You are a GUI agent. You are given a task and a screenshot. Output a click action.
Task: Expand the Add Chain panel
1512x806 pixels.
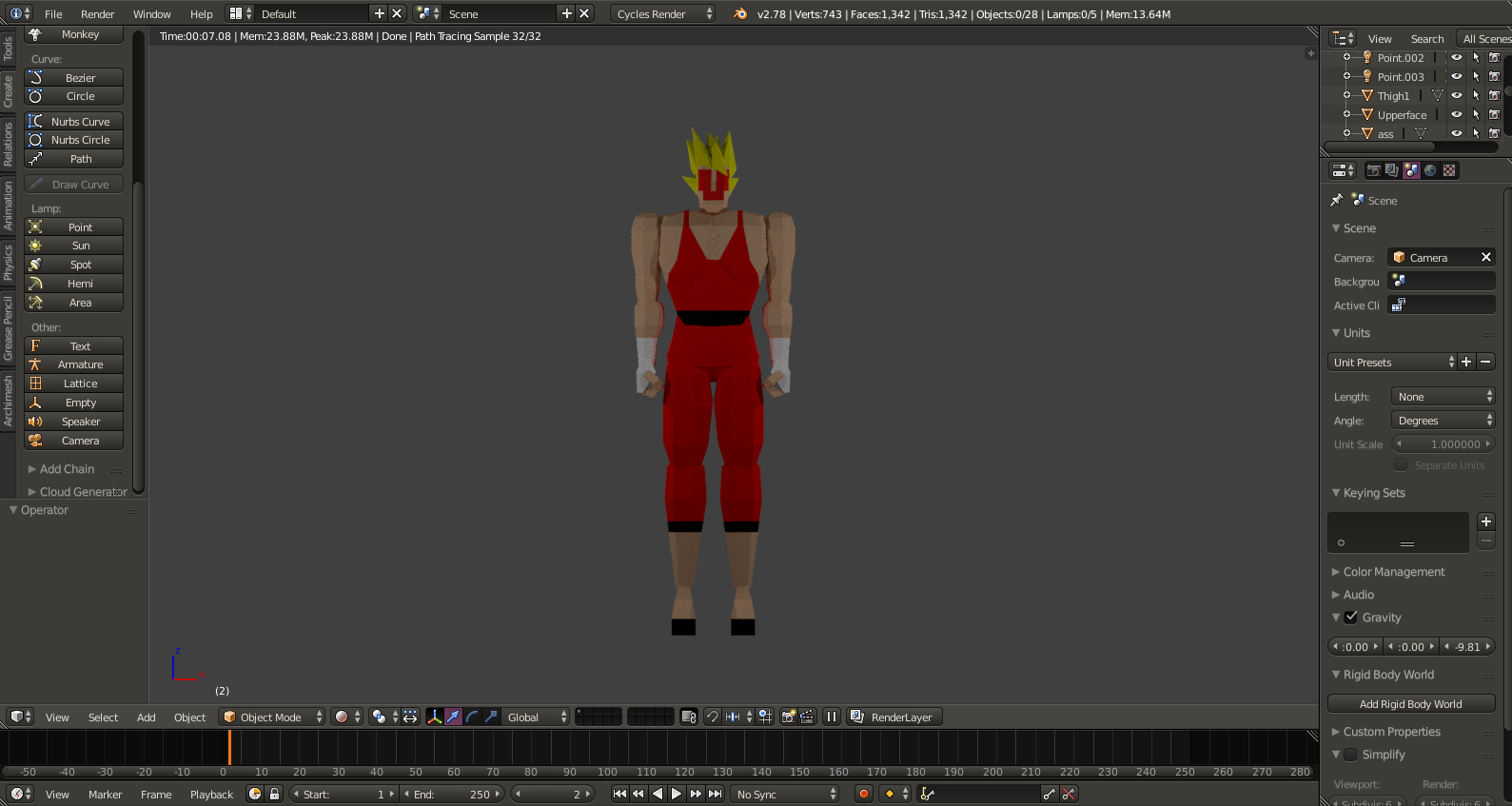61,469
